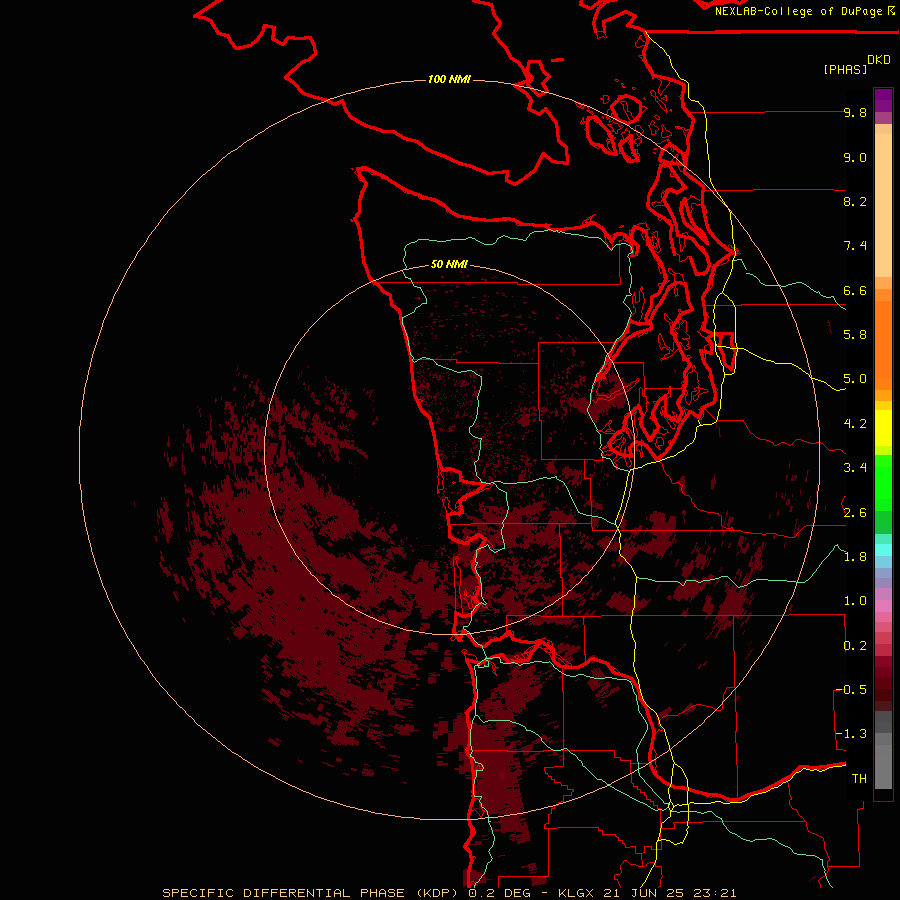This screenshot has width=900, height=900.
Task: Click the KLGX station identifier
Action: (x=577, y=893)
